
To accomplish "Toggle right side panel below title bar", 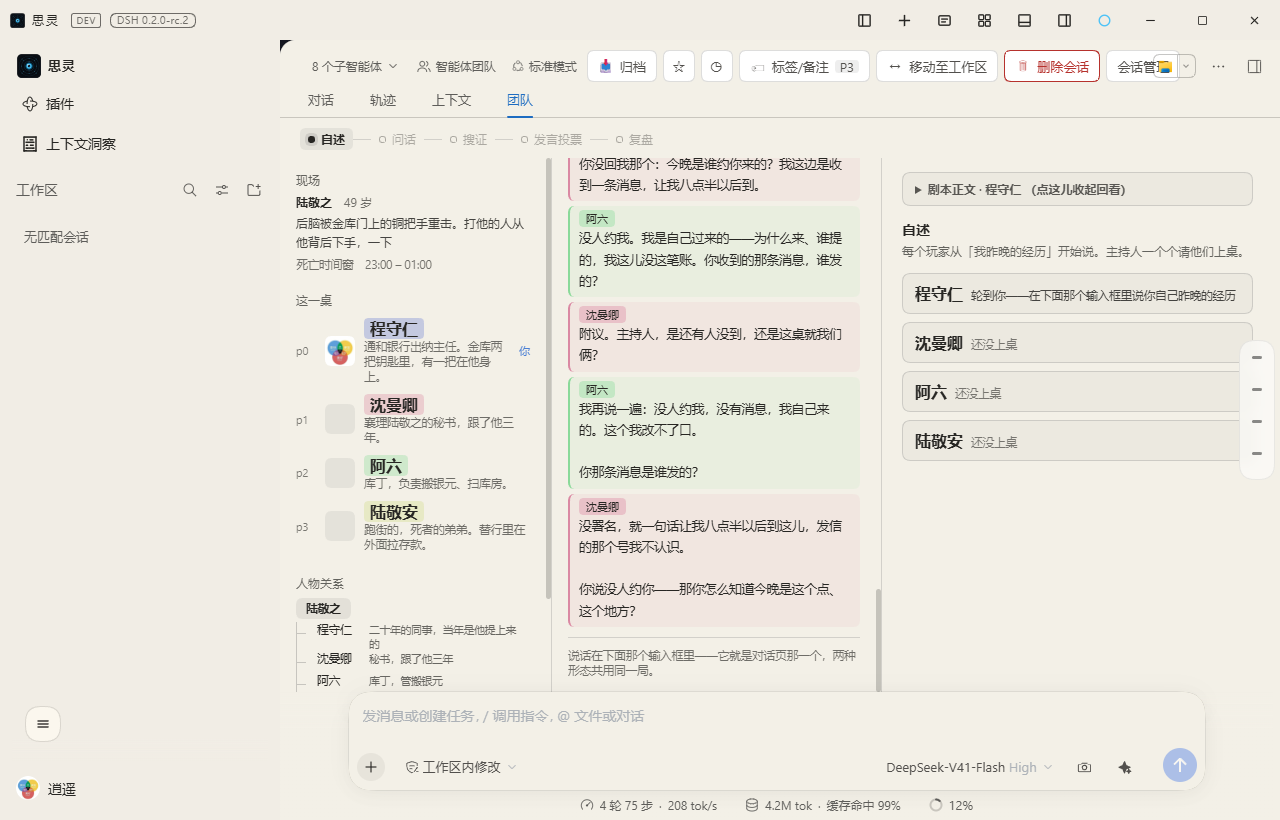I will [1255, 67].
